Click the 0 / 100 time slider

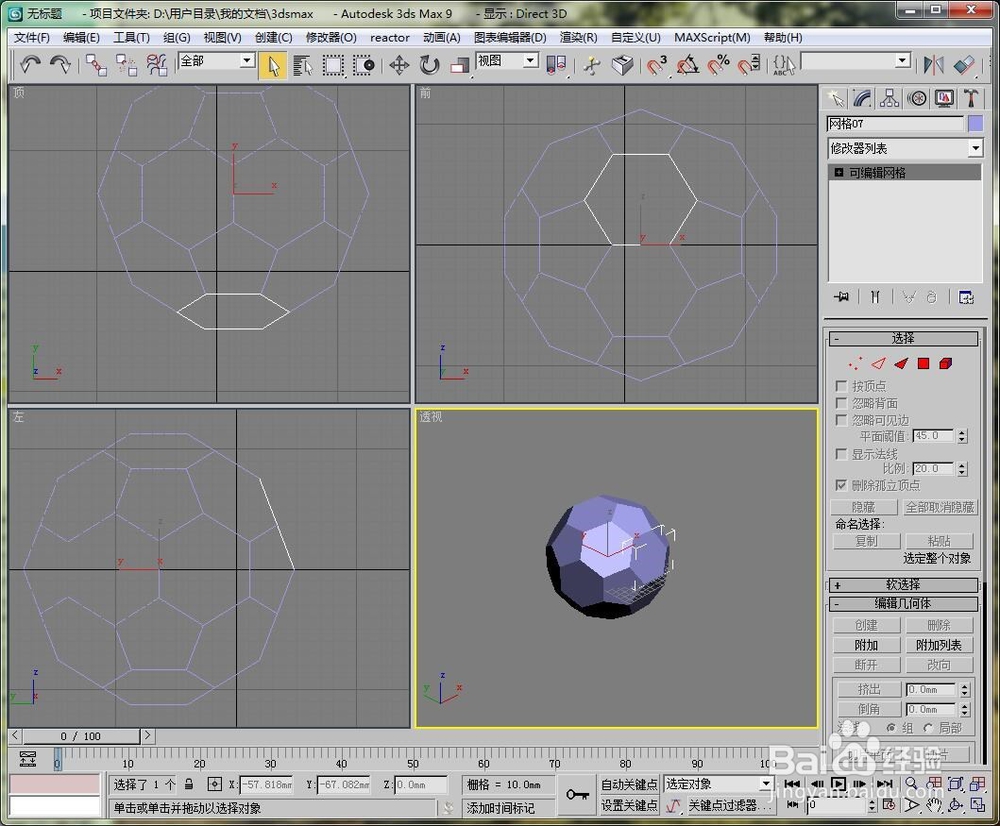(x=81, y=736)
